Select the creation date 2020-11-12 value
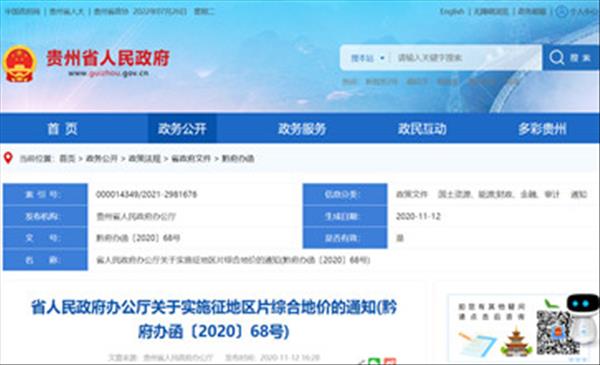This screenshot has height=365, width=600. tap(418, 217)
